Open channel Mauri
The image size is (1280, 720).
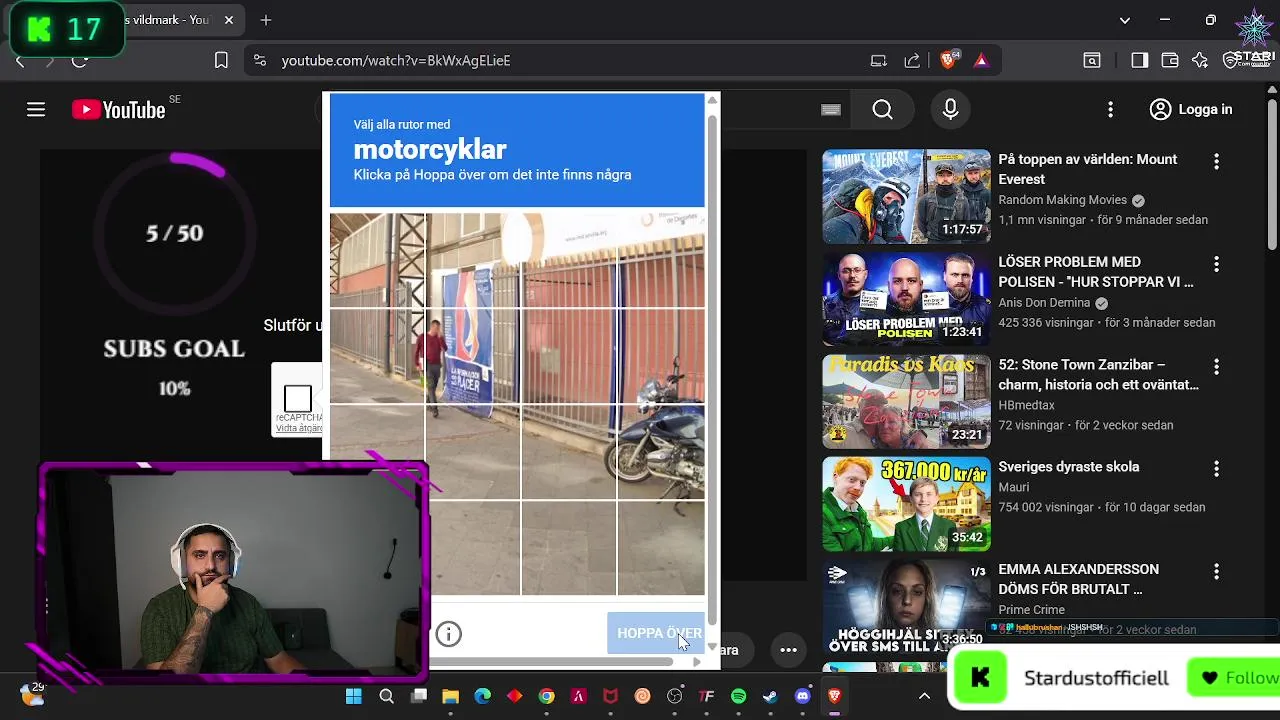coord(1014,487)
